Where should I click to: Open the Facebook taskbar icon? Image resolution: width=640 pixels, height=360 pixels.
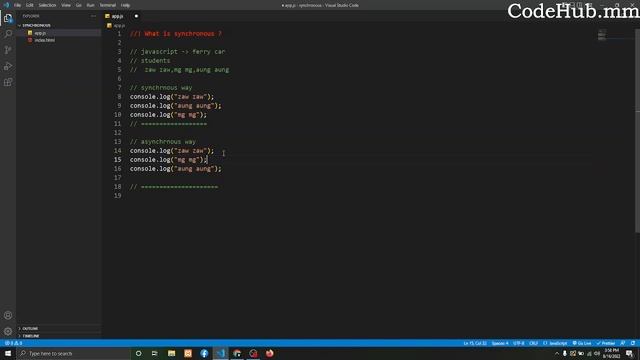click(204, 353)
